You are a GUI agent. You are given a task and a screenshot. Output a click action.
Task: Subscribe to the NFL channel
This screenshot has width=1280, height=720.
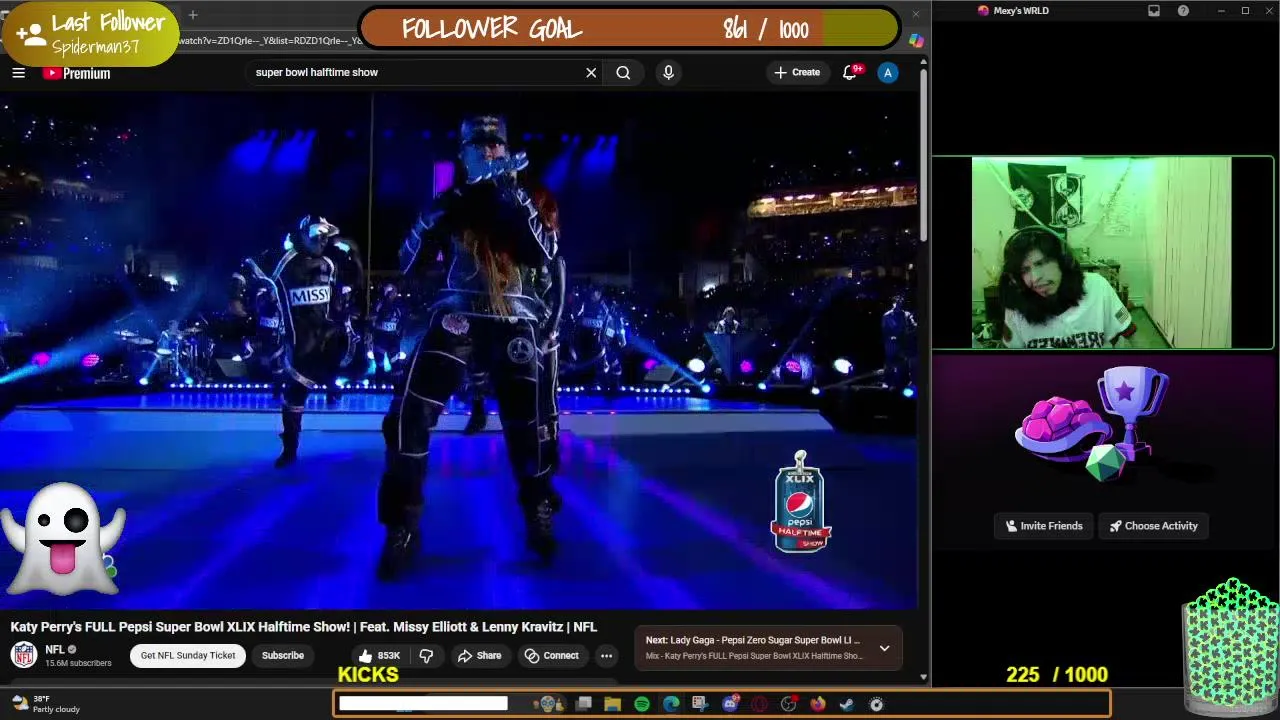coord(283,656)
